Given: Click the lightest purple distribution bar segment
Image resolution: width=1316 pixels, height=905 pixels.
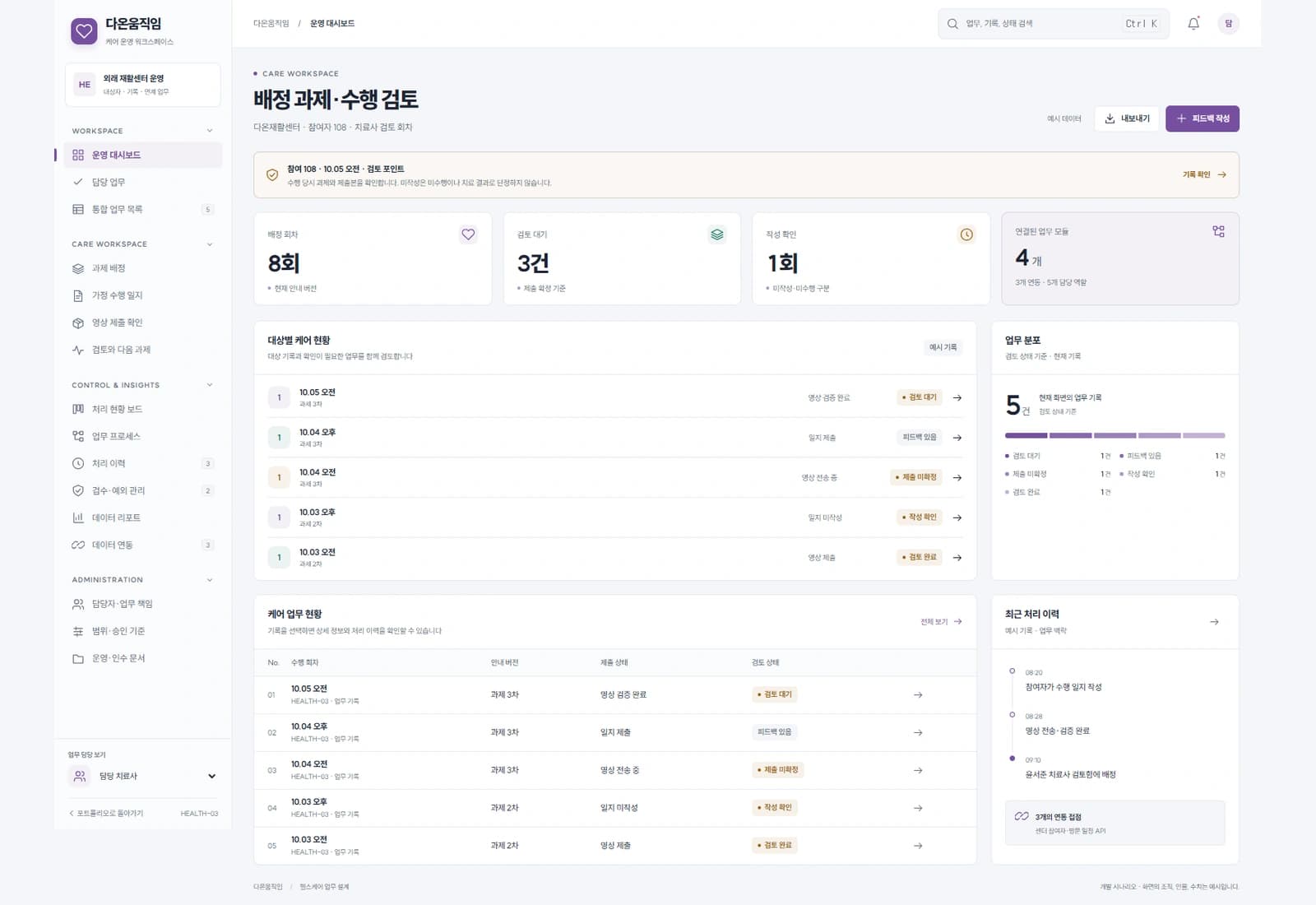Looking at the screenshot, I should (x=1203, y=435).
